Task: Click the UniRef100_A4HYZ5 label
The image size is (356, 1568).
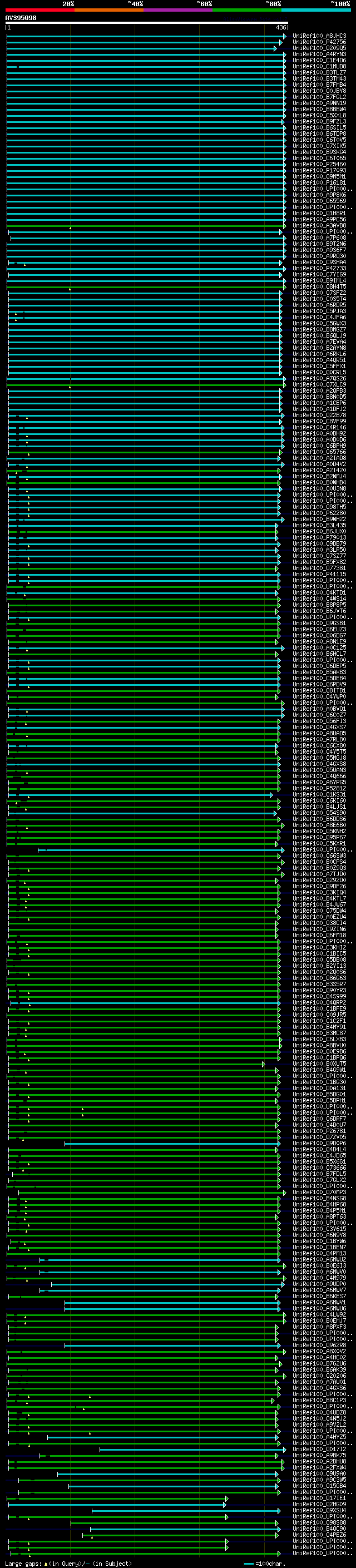Action: [x=319, y=1437]
